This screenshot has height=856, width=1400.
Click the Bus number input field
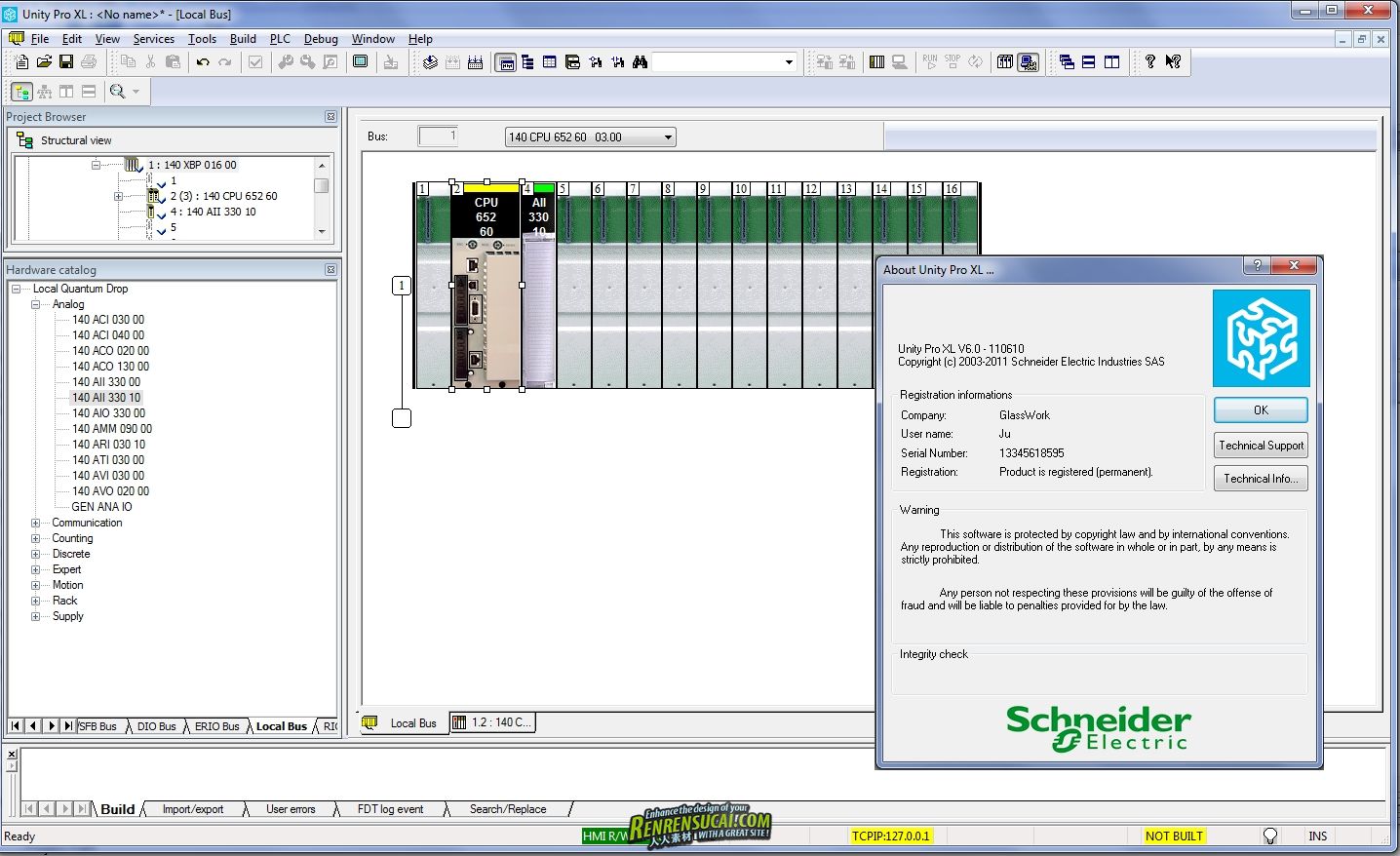click(438, 136)
